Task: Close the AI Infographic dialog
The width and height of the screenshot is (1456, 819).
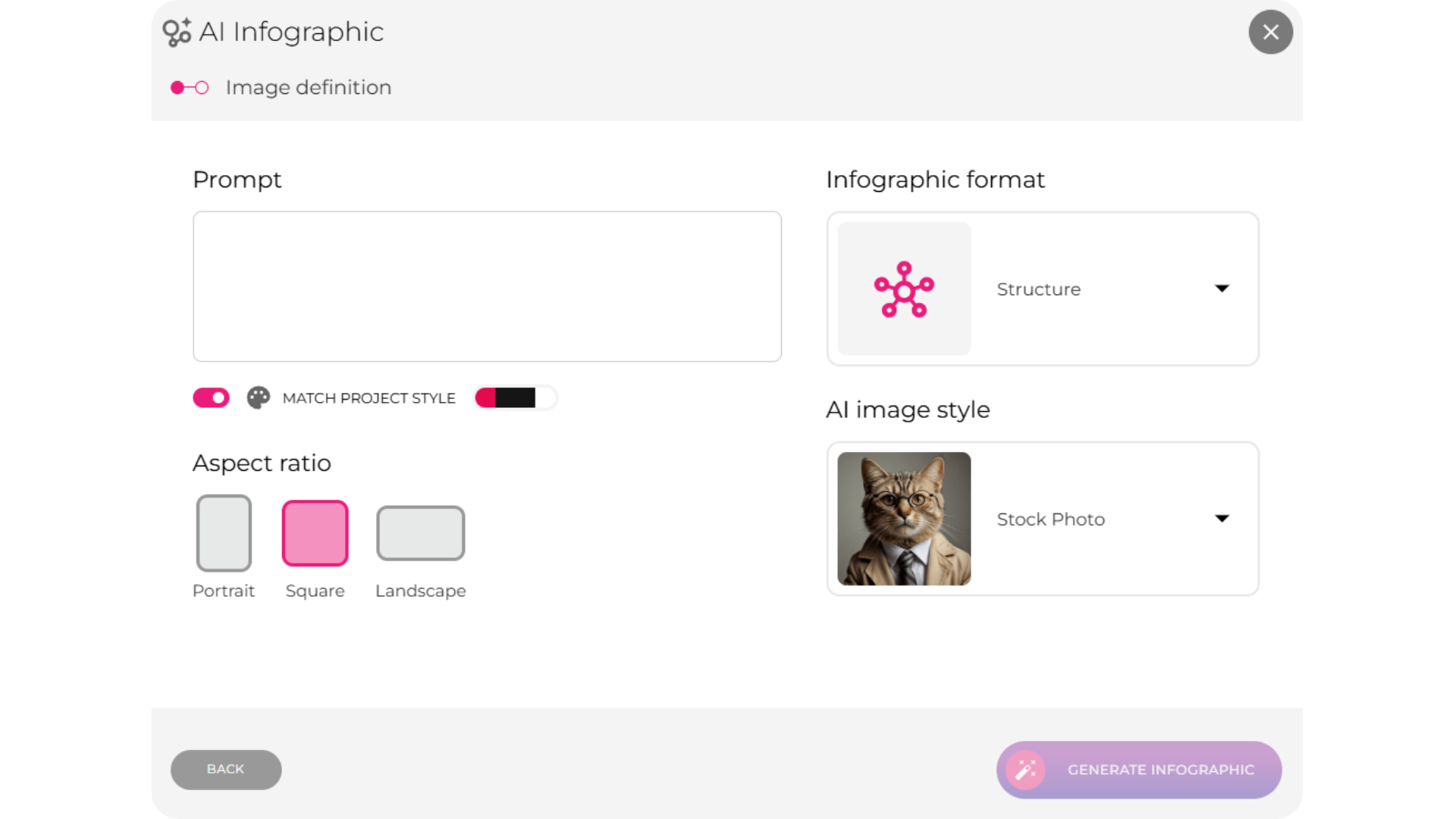Action: [1271, 32]
